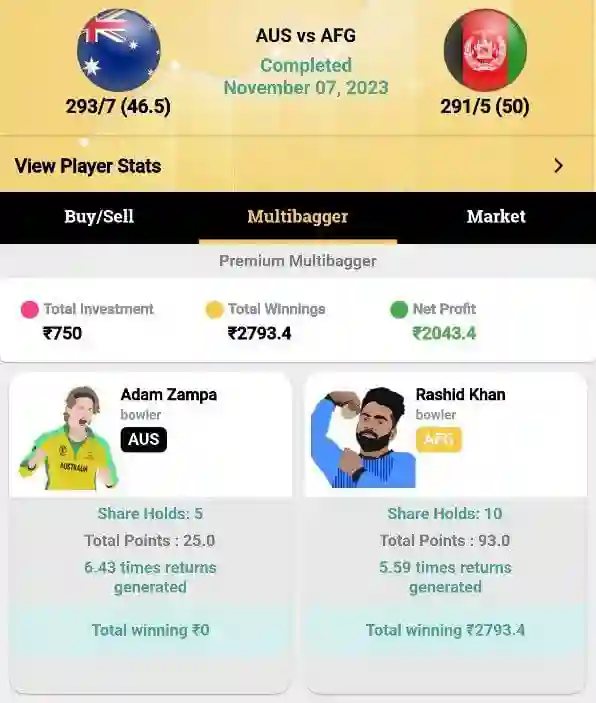Click Rashid Khan's player illustration
The height and width of the screenshot is (703, 596).
click(363, 438)
